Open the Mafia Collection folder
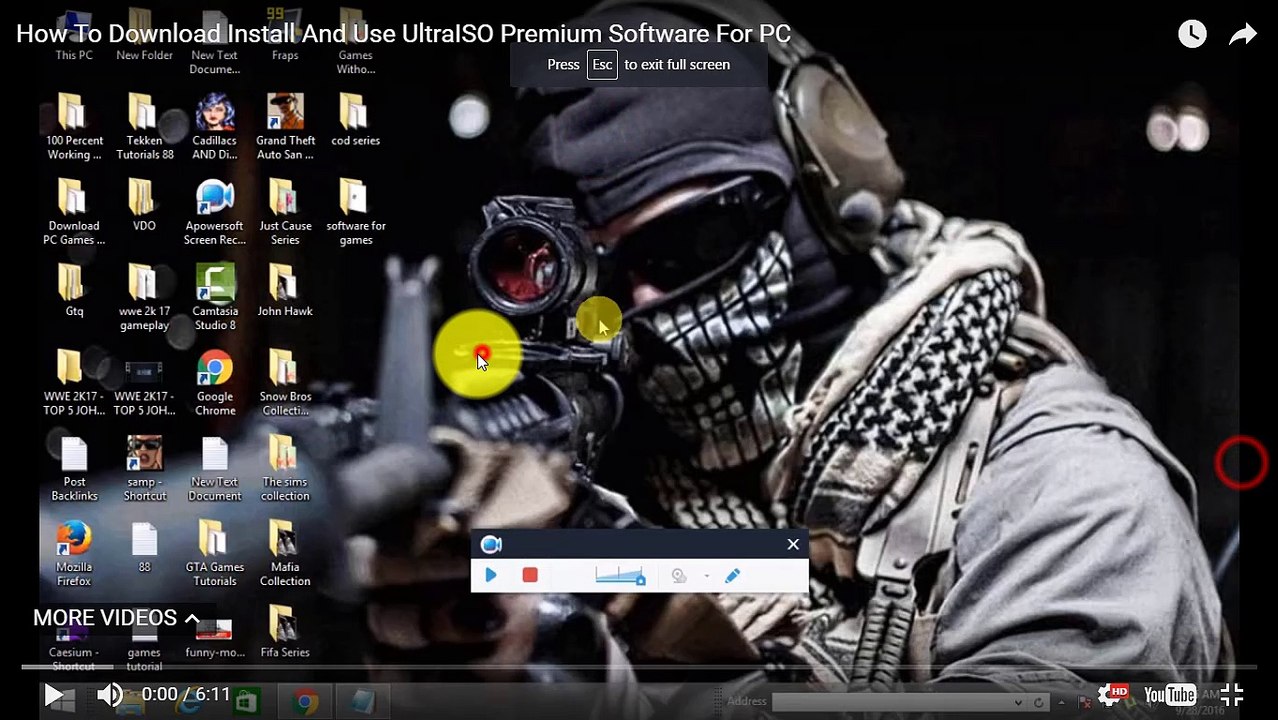 (285, 553)
